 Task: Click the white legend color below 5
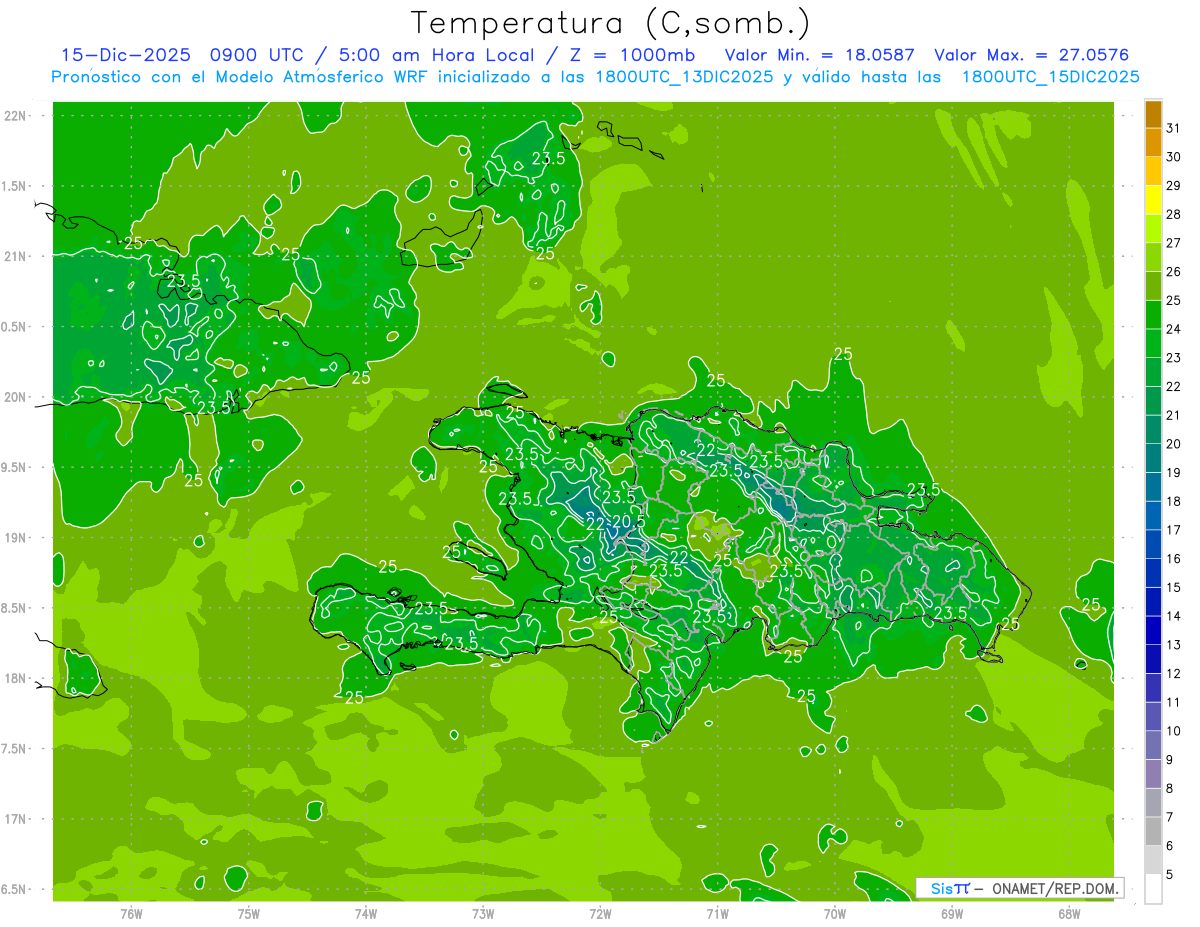pos(1153,889)
